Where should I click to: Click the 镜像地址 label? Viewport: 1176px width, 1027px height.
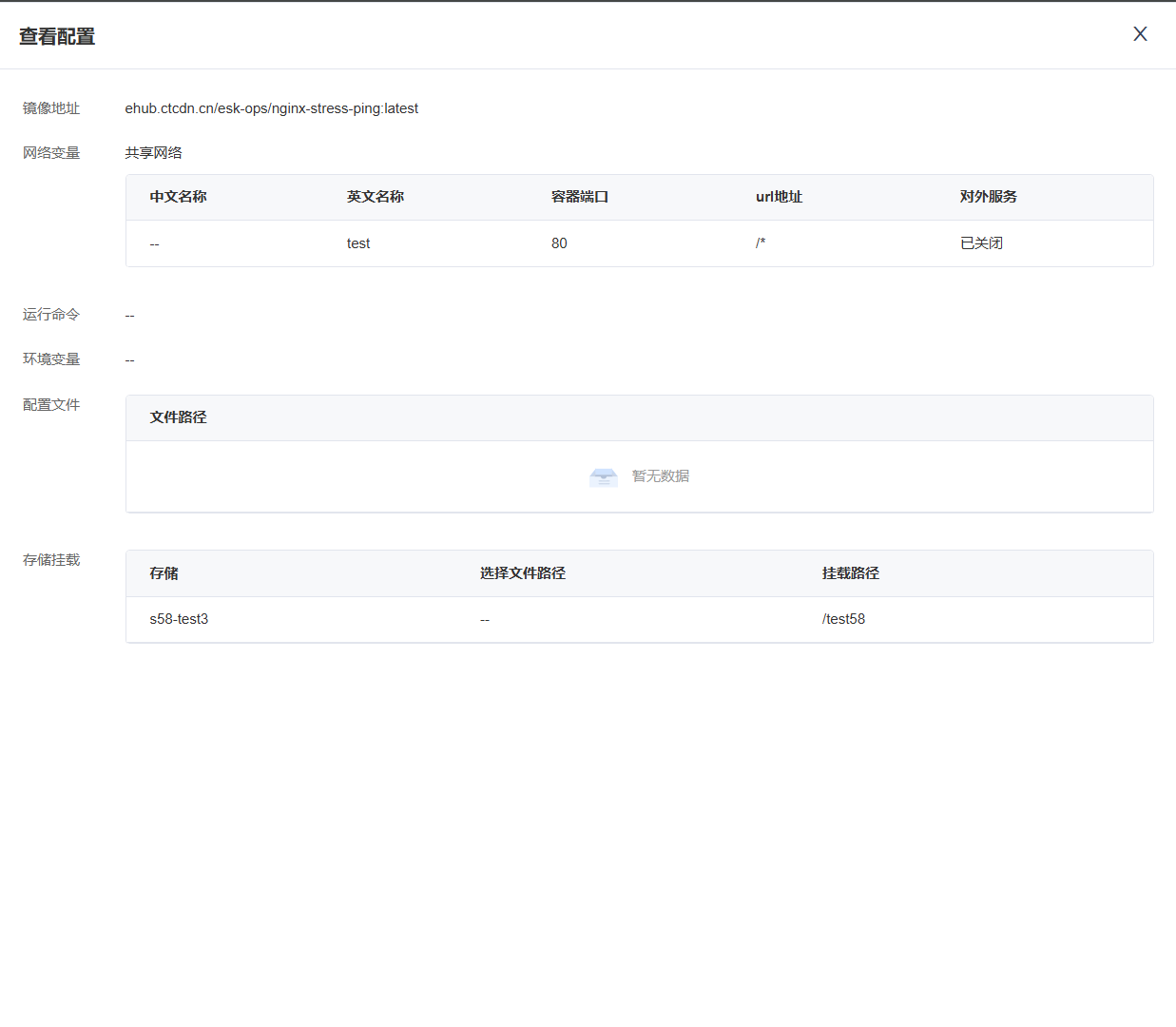(x=51, y=108)
